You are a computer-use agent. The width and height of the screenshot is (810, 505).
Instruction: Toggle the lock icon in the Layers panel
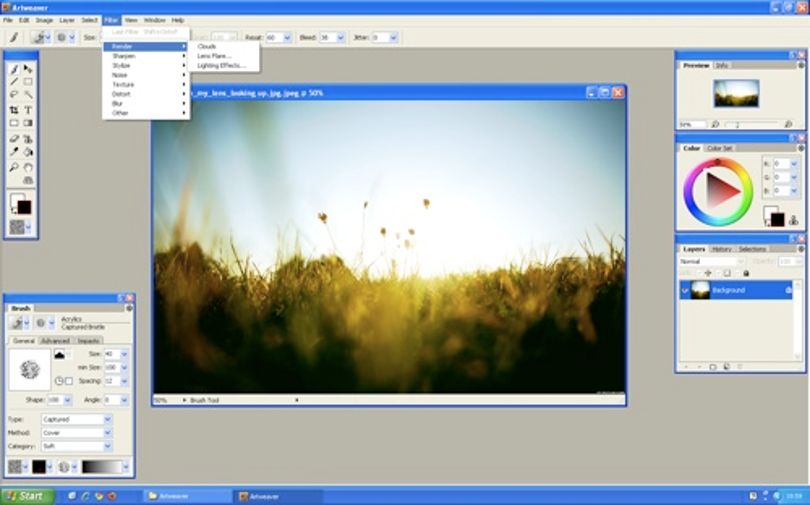[x=745, y=273]
